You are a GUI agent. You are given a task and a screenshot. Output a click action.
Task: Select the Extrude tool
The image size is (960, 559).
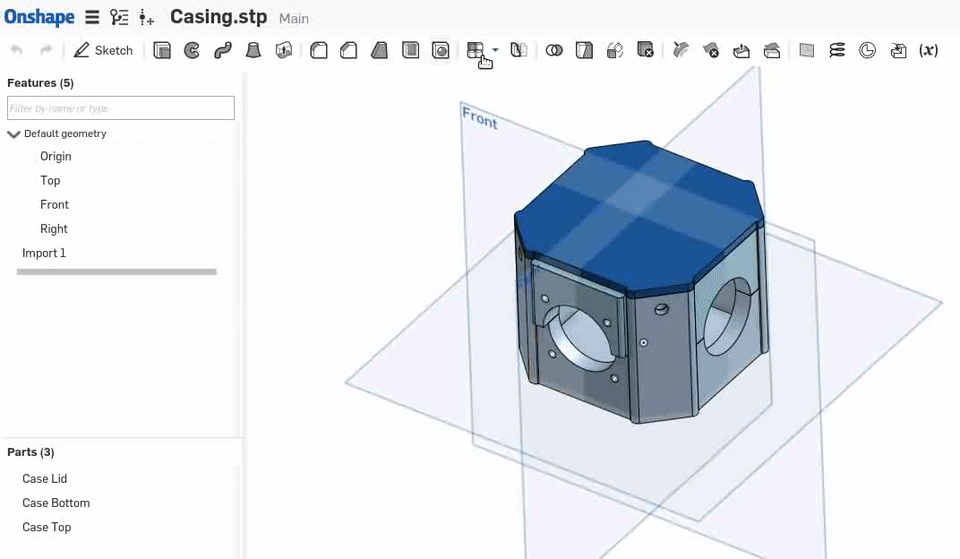[162, 50]
